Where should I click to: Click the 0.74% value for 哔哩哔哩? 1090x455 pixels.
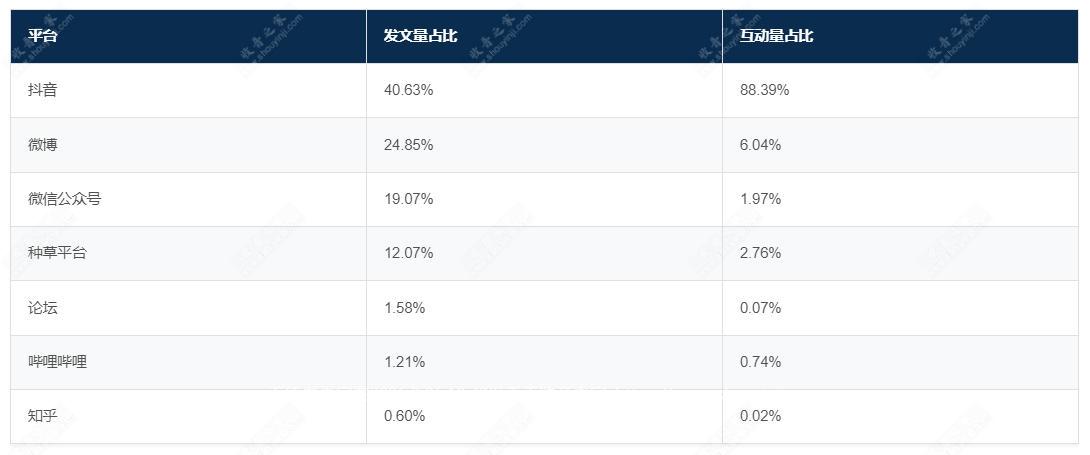[x=760, y=361]
